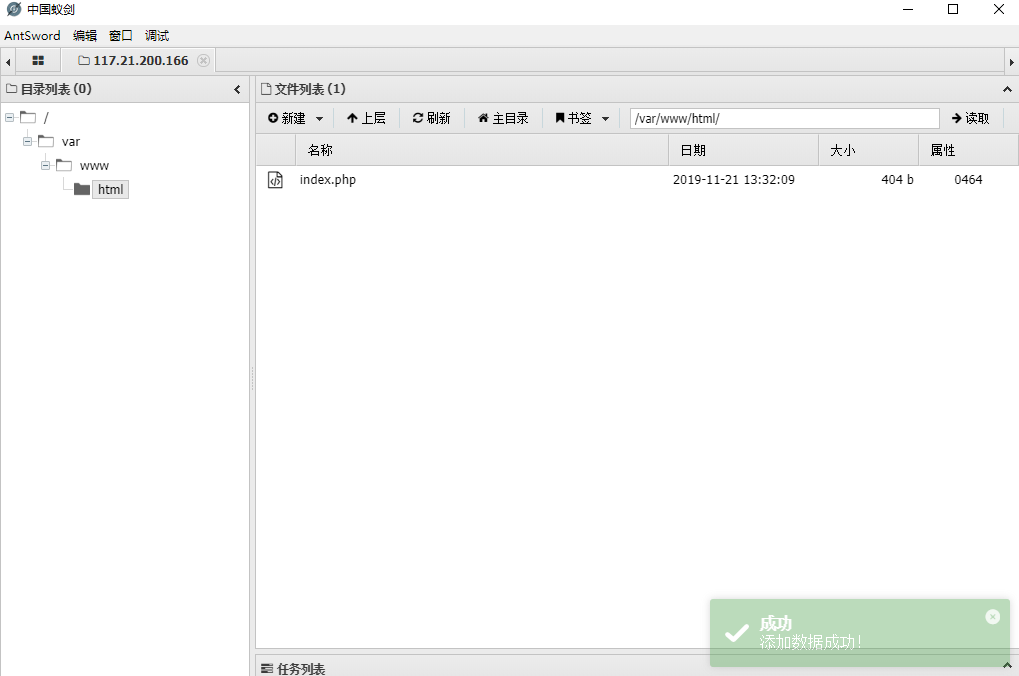Open the home grid view tab
Image resolution: width=1019 pixels, height=676 pixels.
tap(38, 60)
